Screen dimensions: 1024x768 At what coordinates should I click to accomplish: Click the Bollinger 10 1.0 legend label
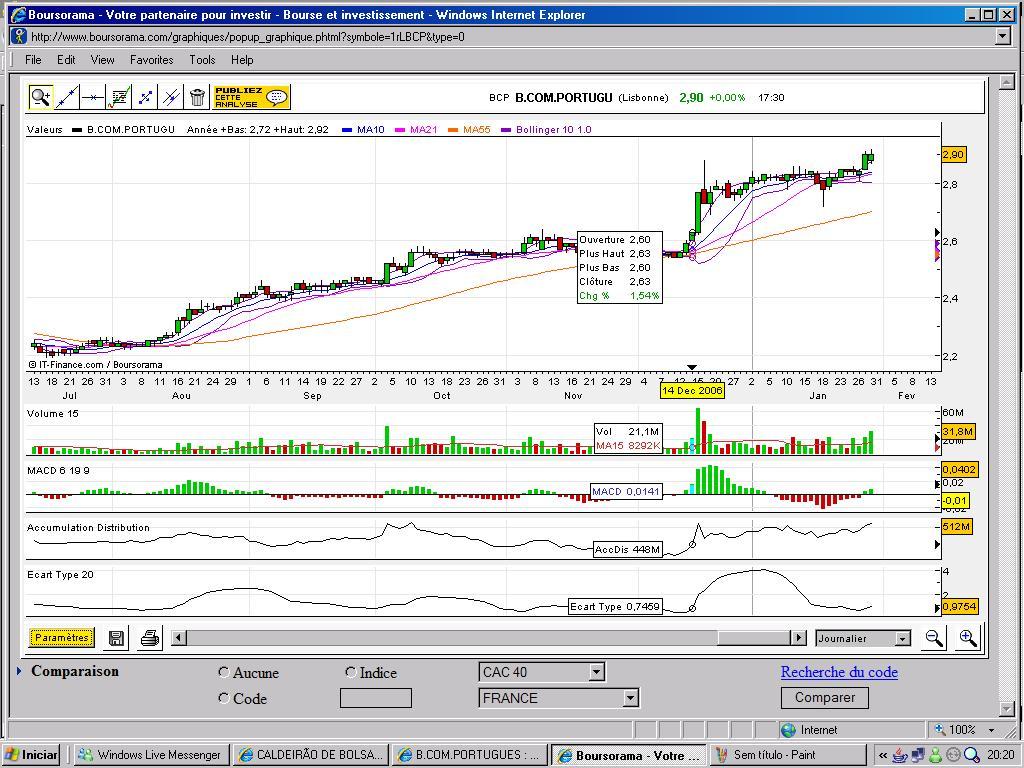(x=554, y=129)
